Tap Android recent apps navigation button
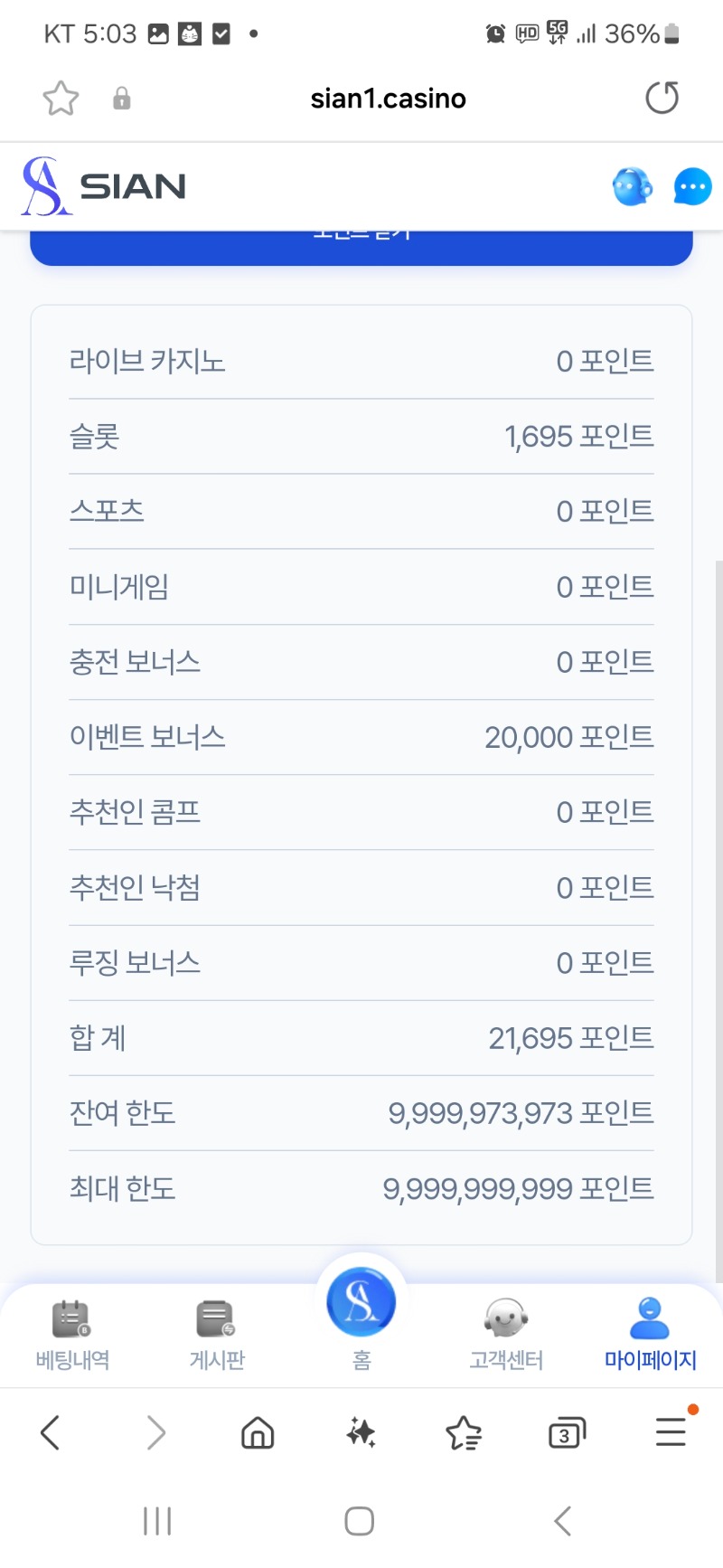This screenshot has width=723, height=1568. (x=157, y=1521)
